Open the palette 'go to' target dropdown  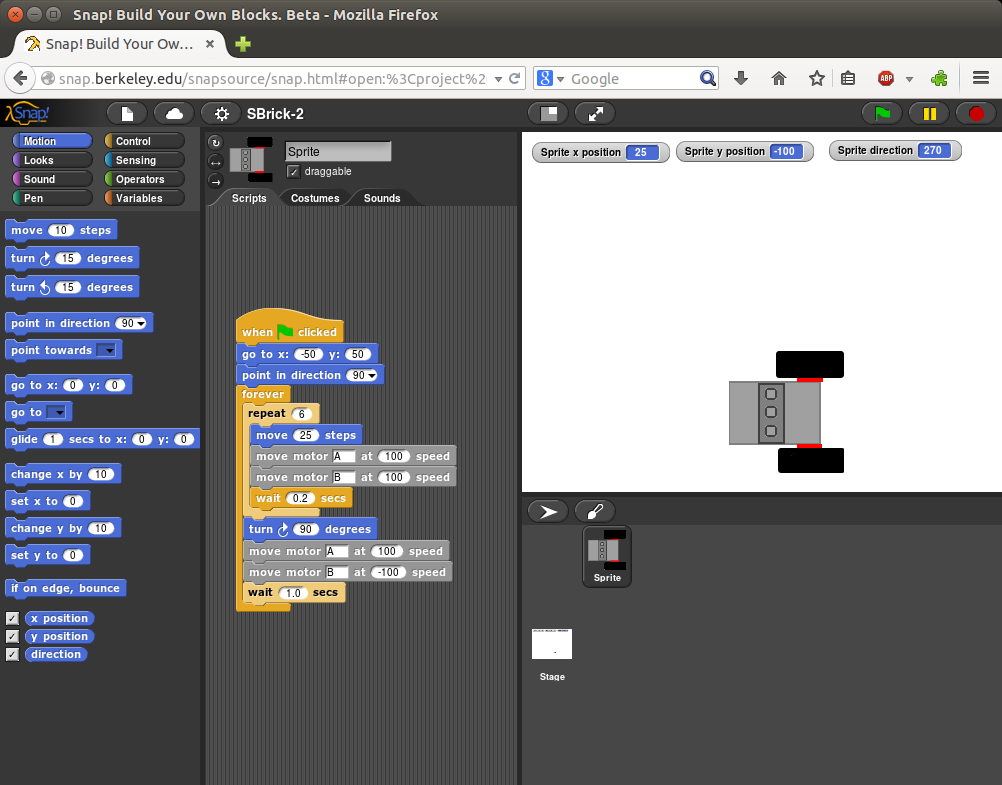point(57,412)
